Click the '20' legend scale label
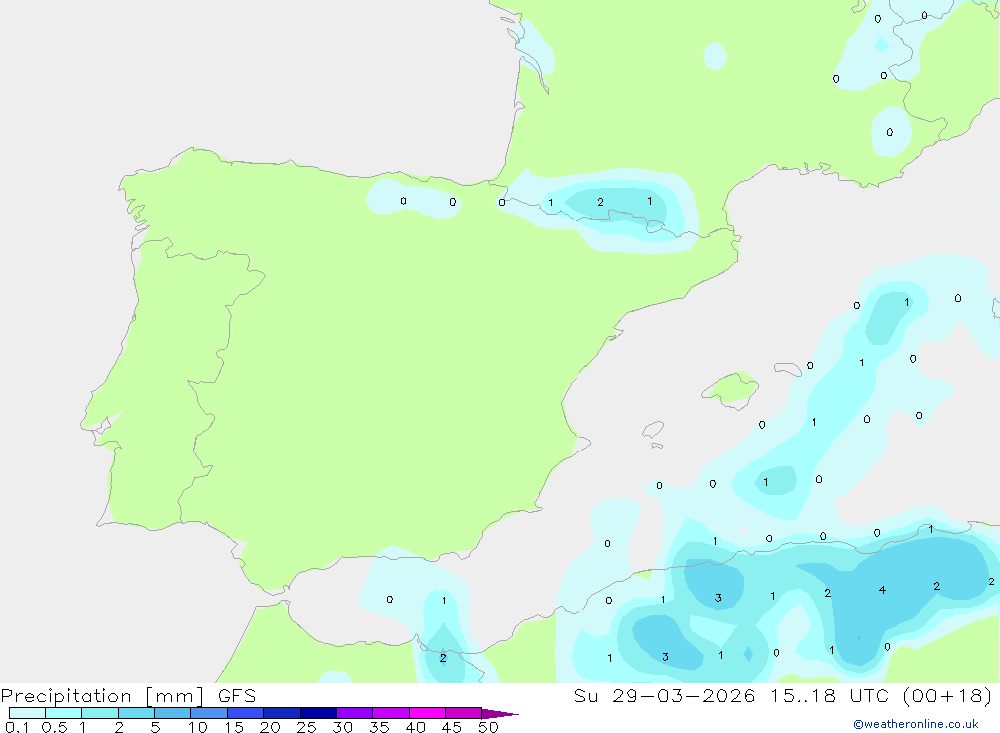1000x733 pixels. click(x=270, y=727)
